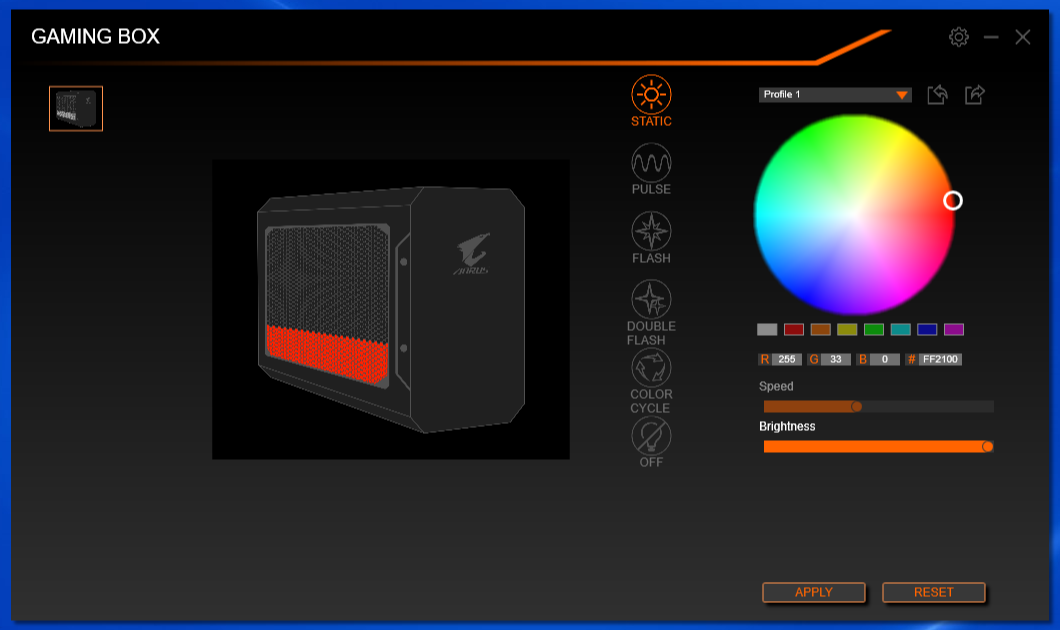Click the Brightness slider handle

[x=988, y=447]
